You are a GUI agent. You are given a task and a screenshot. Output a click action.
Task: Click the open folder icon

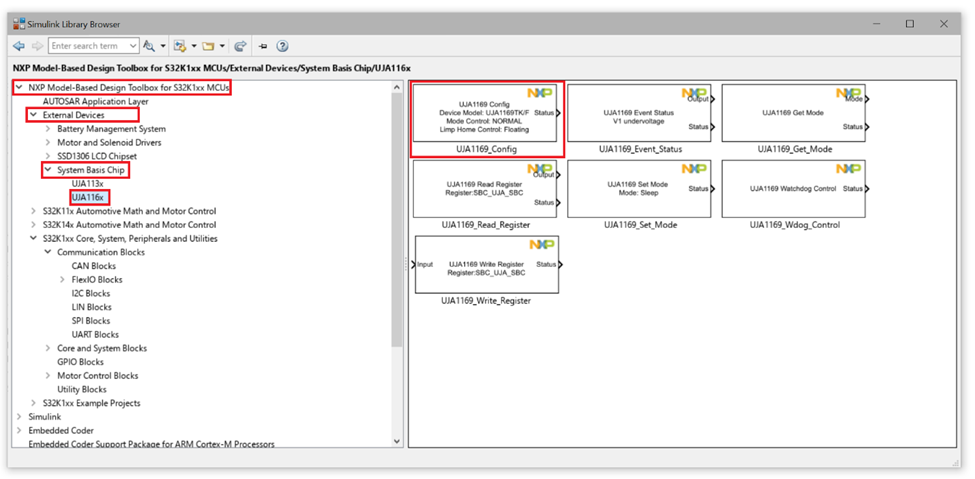pos(208,46)
